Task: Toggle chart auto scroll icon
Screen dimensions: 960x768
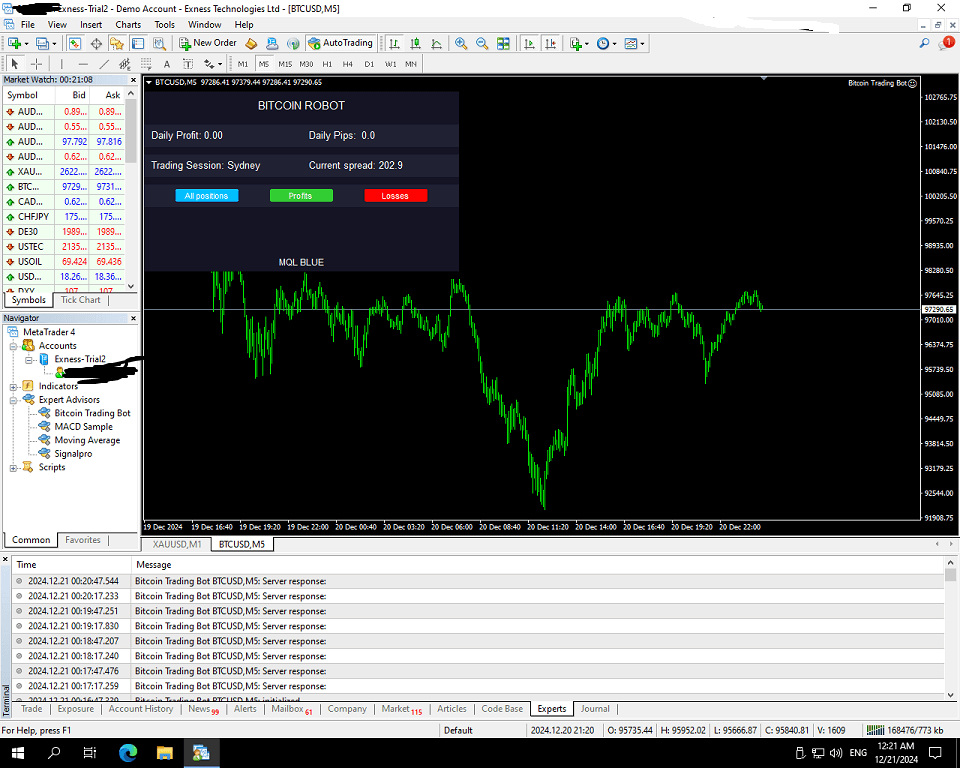Action: pos(528,44)
